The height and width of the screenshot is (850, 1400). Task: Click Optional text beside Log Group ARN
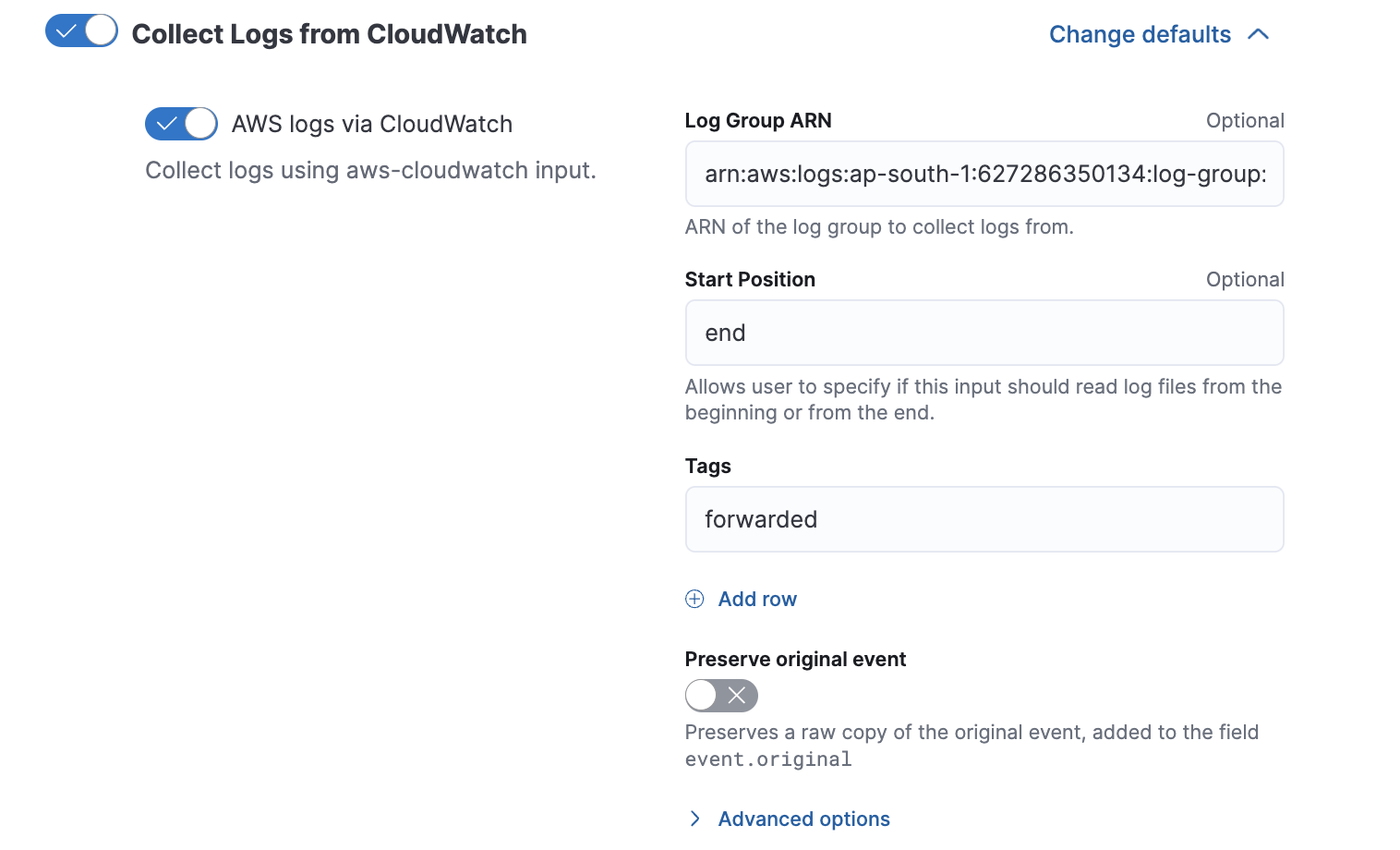click(x=1245, y=121)
